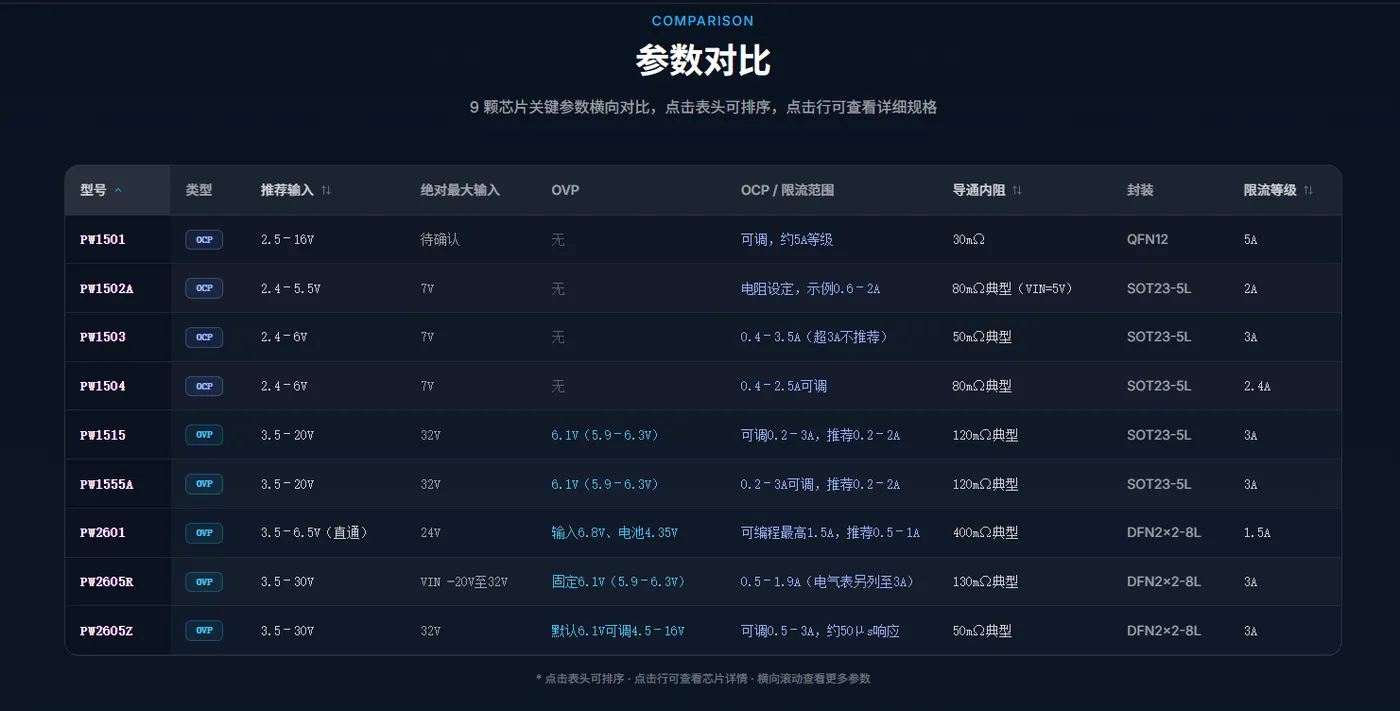Click 固定6.1V(5.9–6.3V) OVP cell
This screenshot has height=711, width=1400.
(x=618, y=582)
